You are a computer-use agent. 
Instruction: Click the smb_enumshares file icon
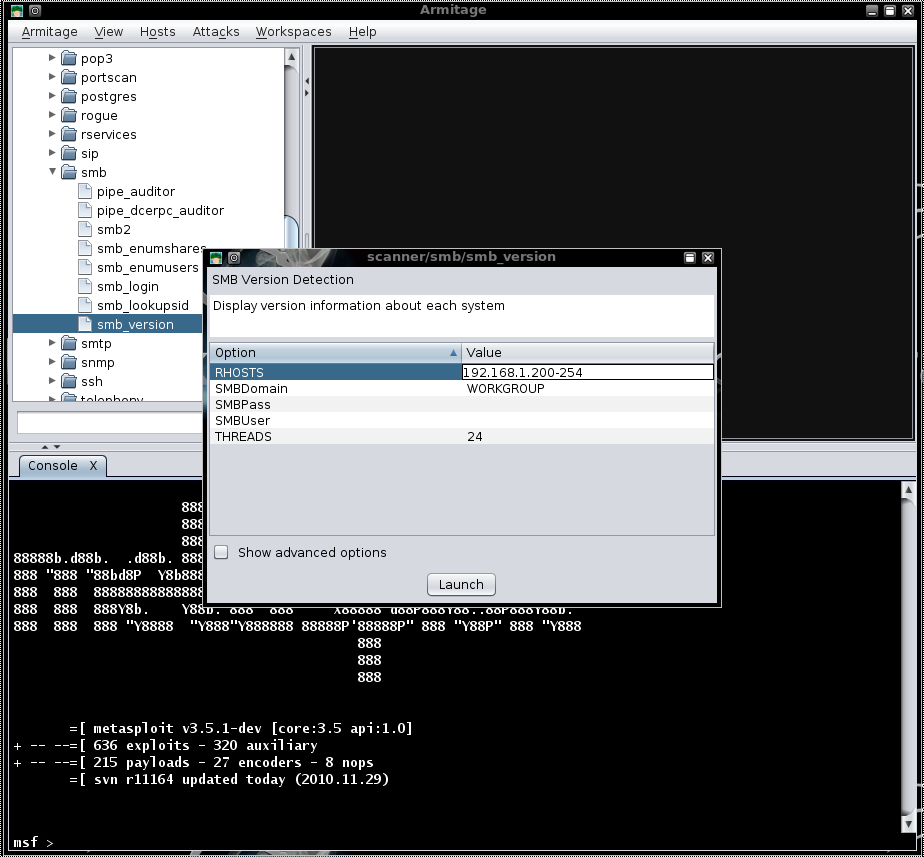coord(85,248)
